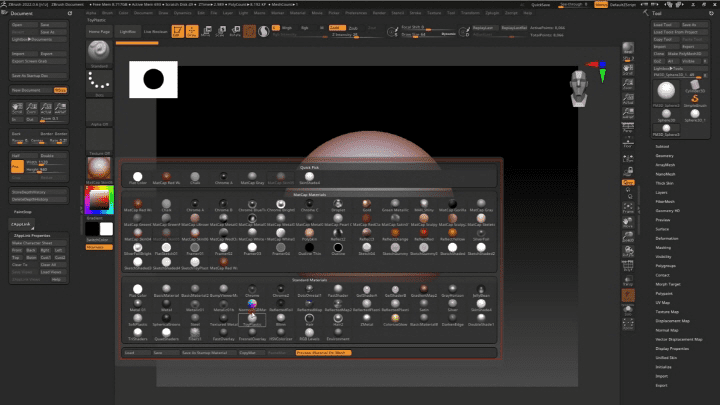Select the Flat Color material in Quick Pick
The width and height of the screenshot is (720, 405).
click(137, 177)
